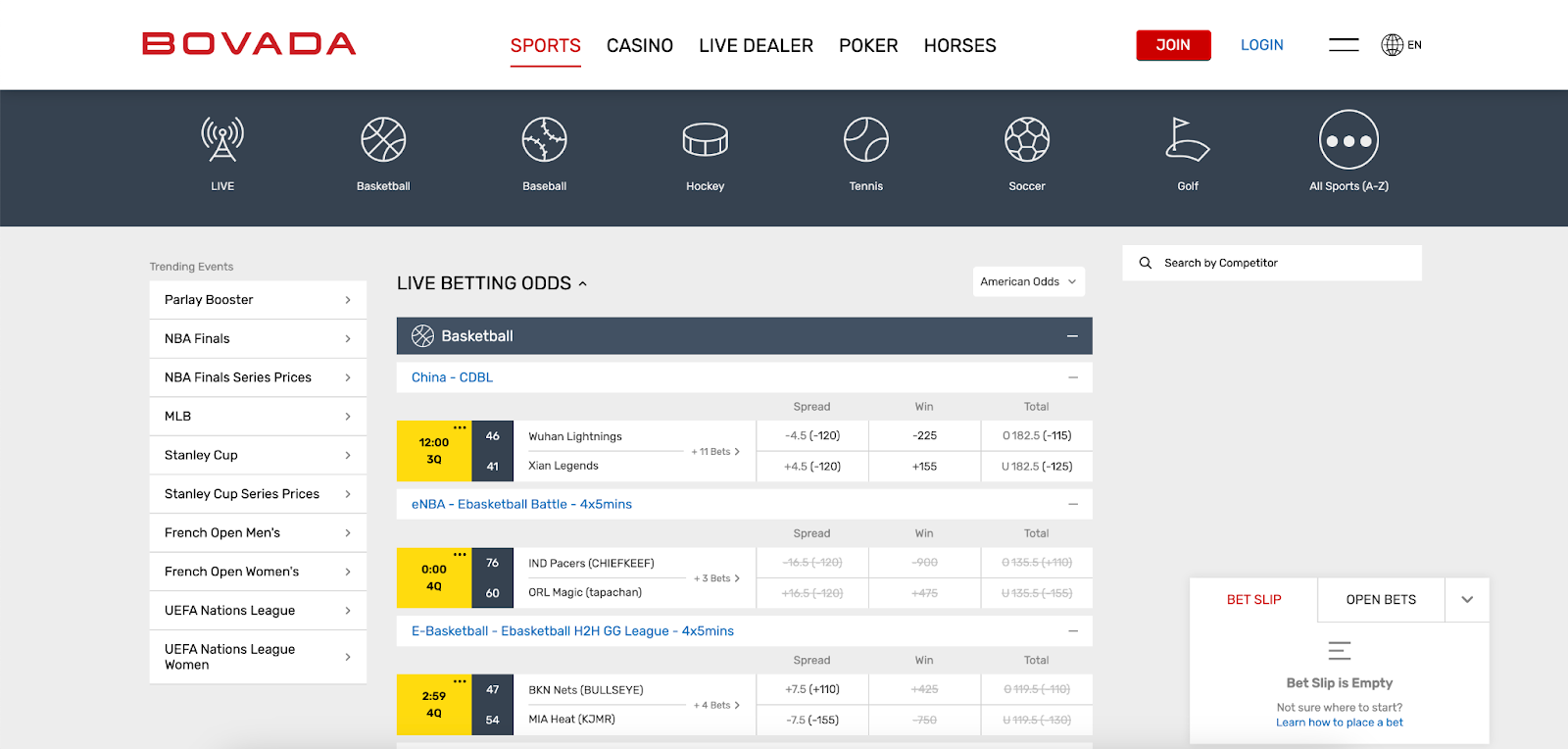
Task: Go to the POKER tab
Action: click(x=868, y=46)
